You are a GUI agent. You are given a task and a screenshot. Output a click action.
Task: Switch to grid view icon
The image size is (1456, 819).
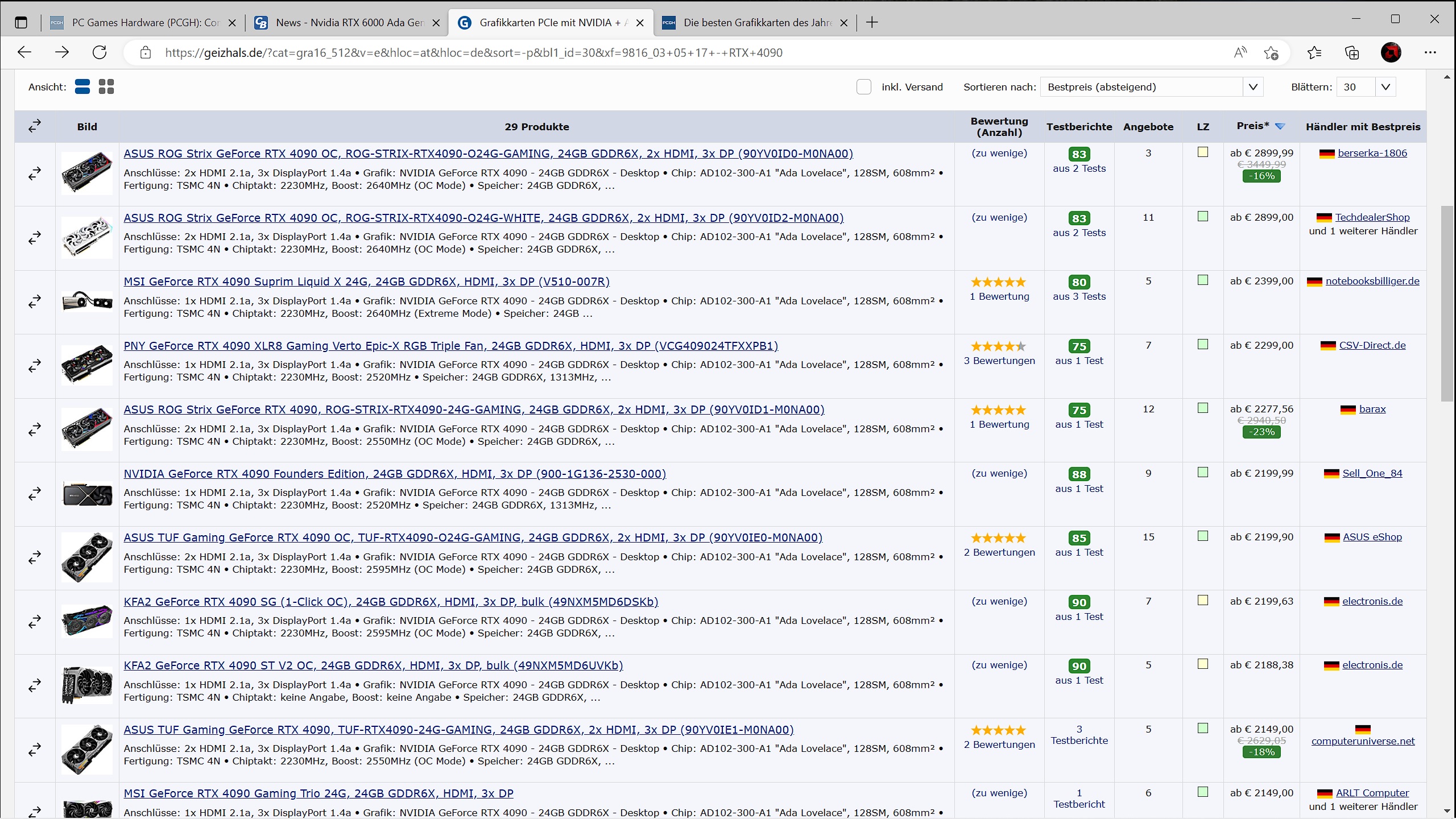[106, 86]
